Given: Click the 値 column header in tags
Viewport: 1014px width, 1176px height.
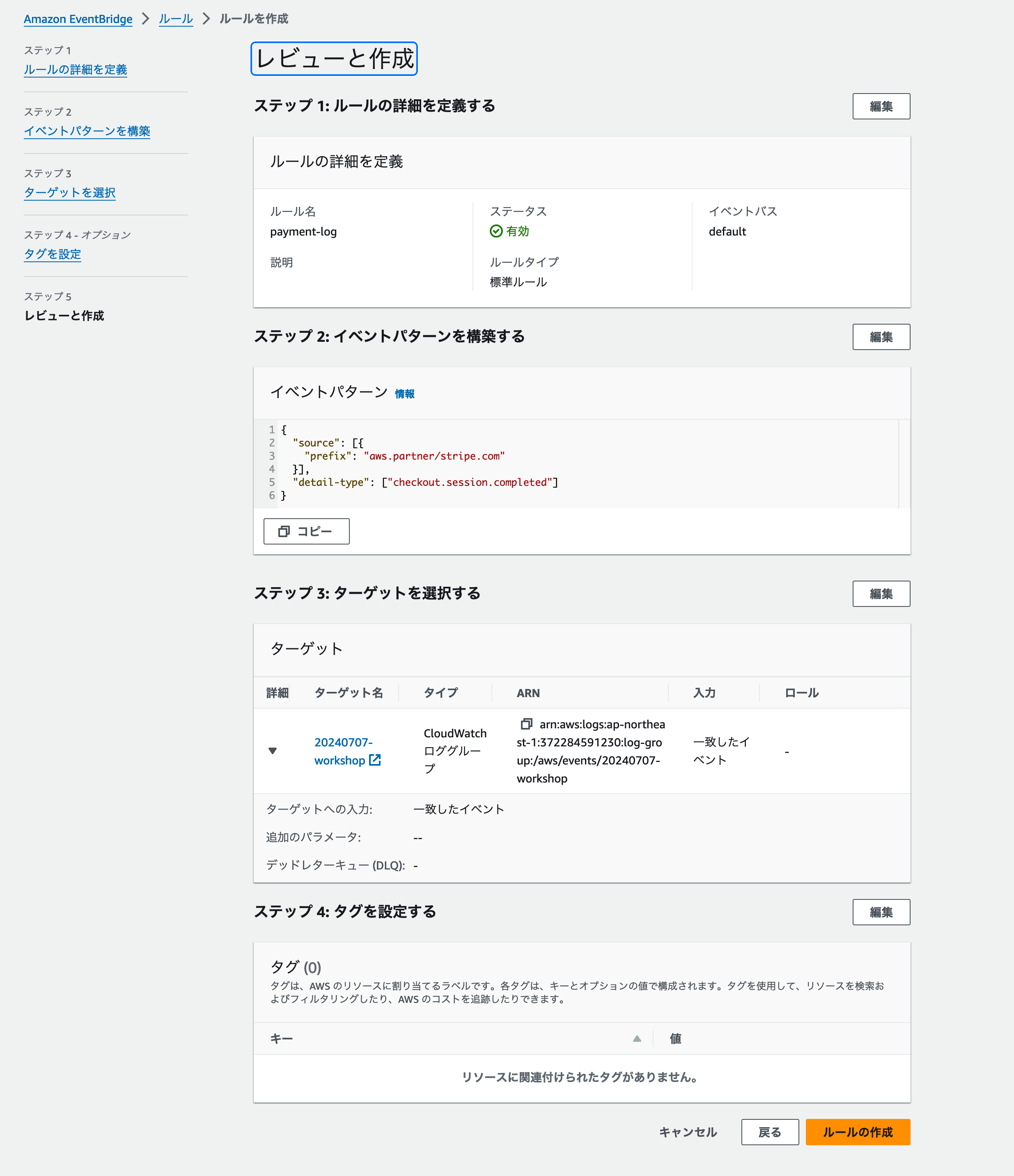Looking at the screenshot, I should (x=675, y=1038).
